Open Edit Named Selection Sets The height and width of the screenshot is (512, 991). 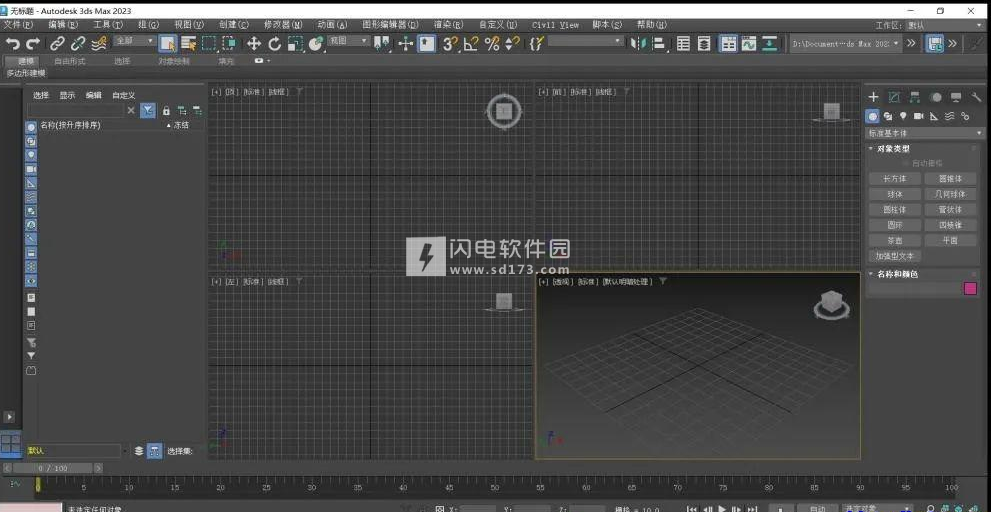tap(536, 43)
